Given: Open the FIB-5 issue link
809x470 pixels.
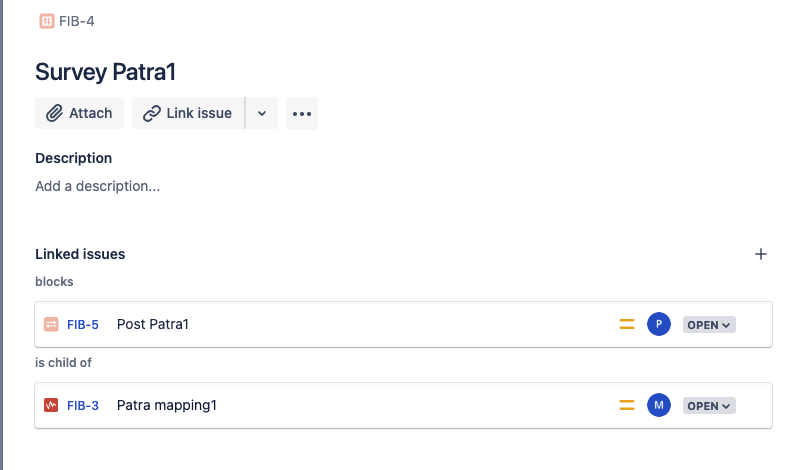Looking at the screenshot, I should point(83,325).
